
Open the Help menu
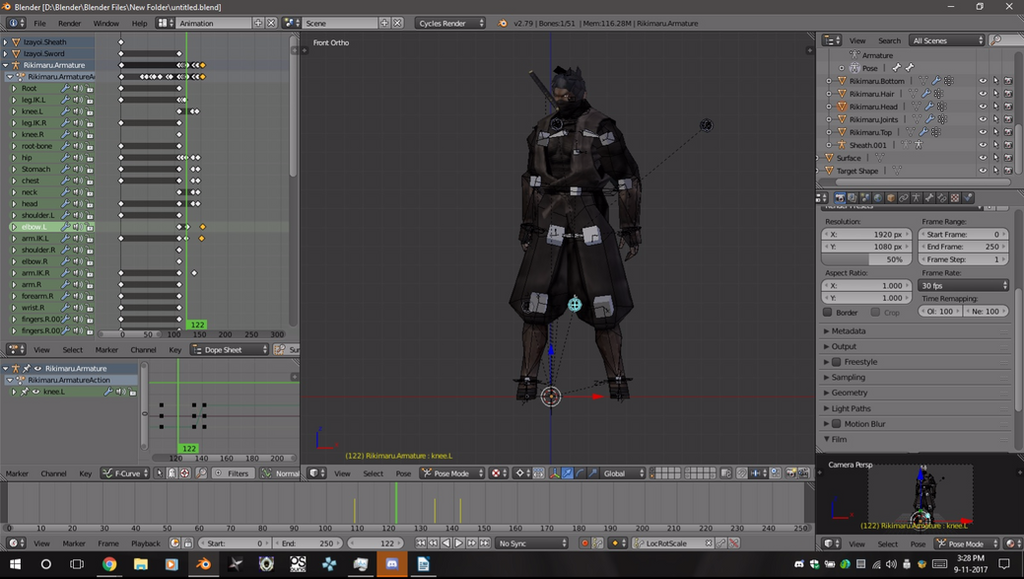(139, 23)
